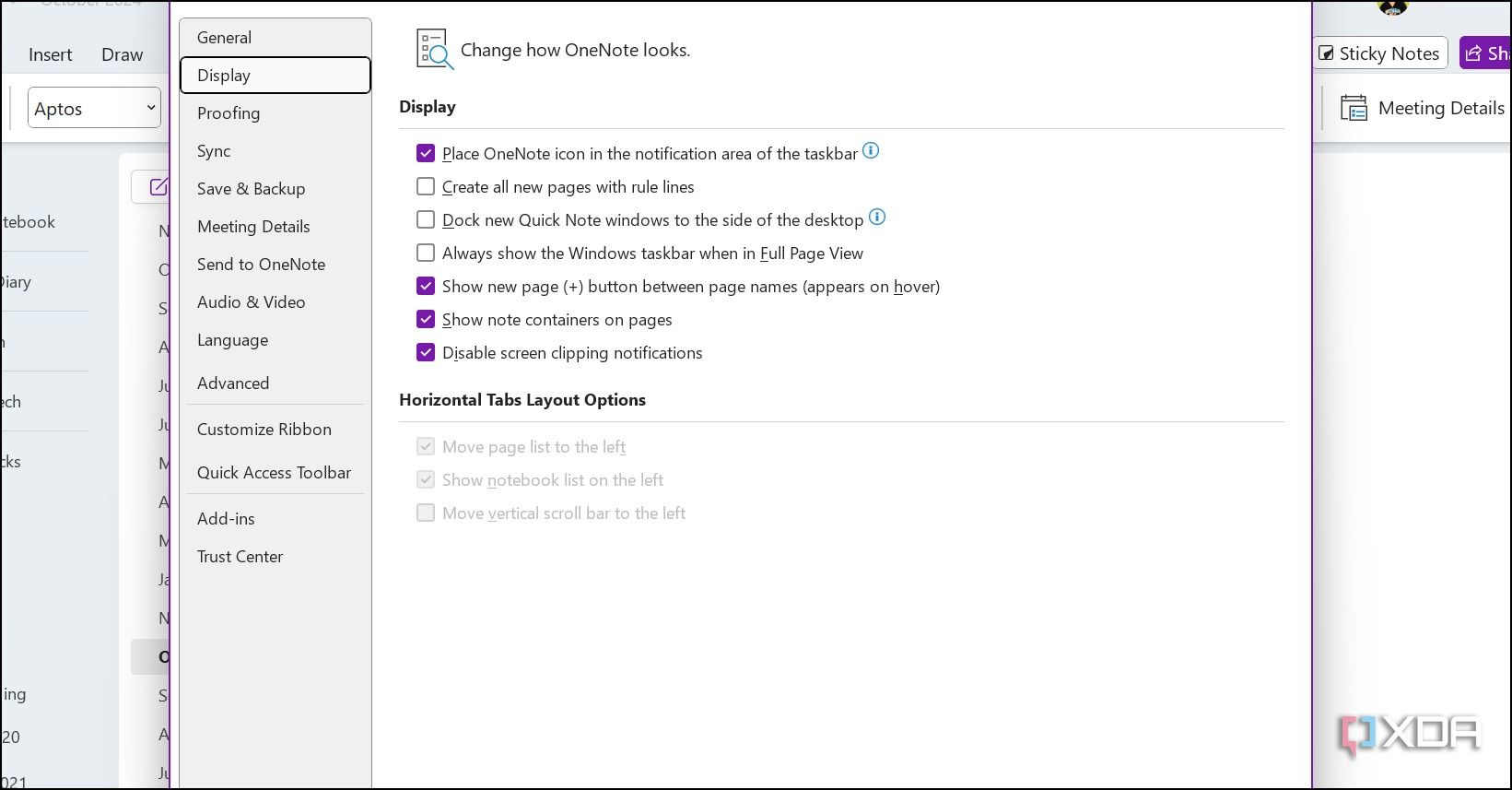Select Quick Access Toolbar in sidebar

(x=274, y=473)
